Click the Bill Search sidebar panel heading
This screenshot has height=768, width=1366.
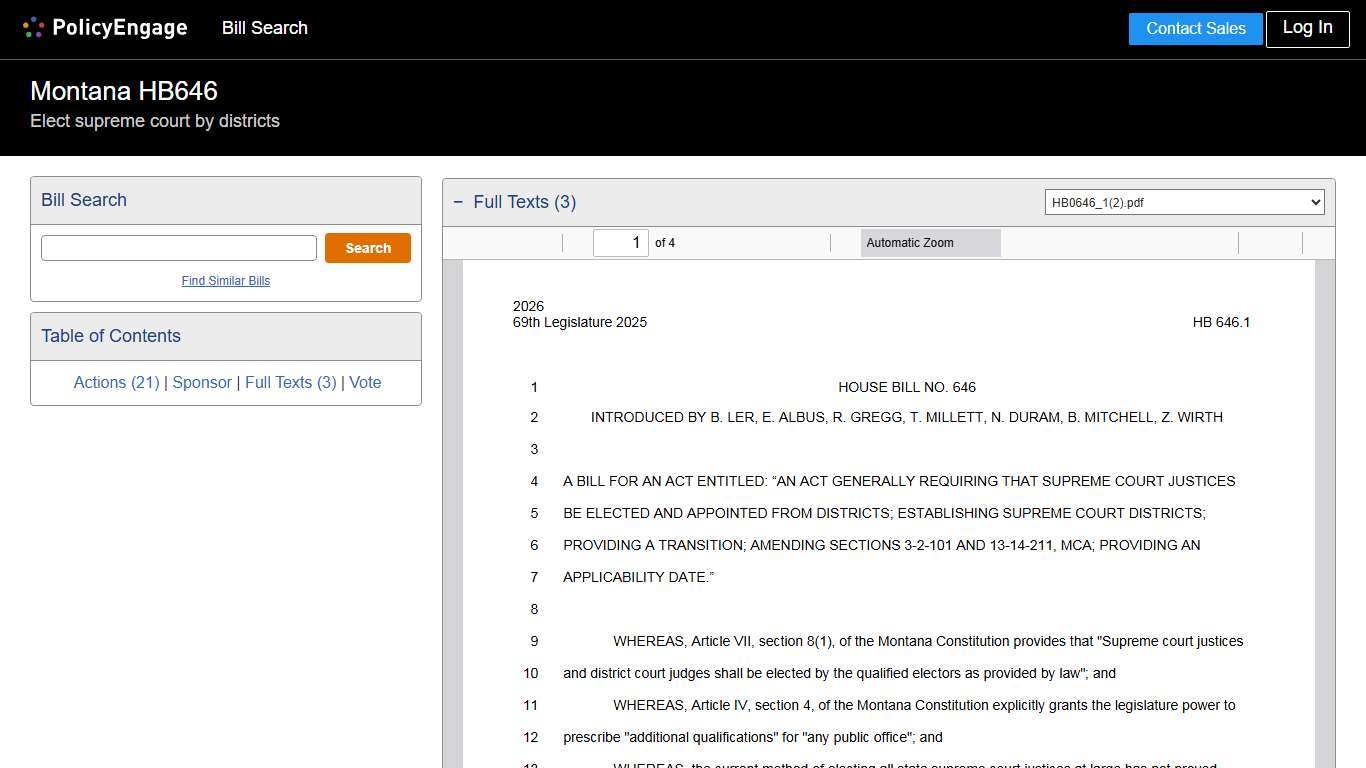pos(84,200)
